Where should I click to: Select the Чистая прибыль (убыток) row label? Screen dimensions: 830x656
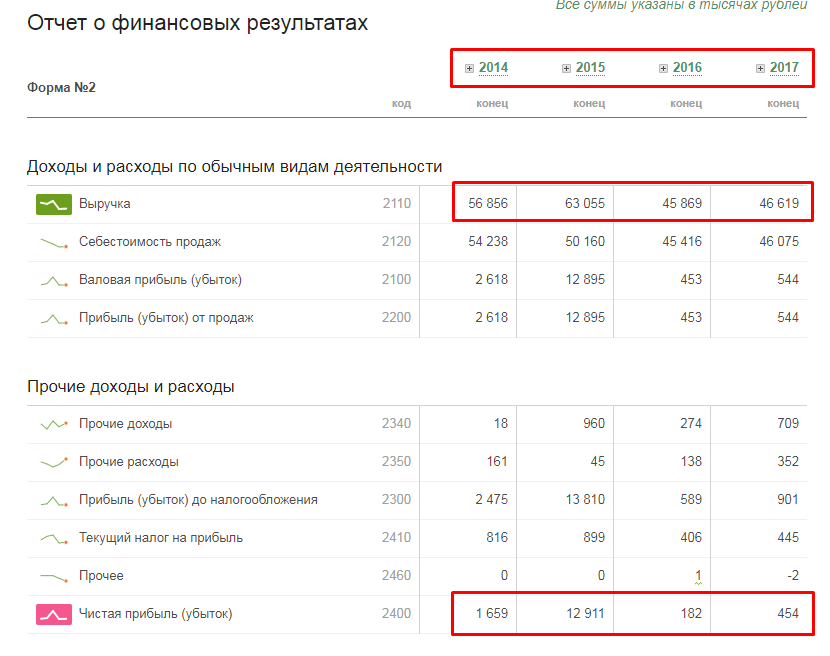(x=161, y=614)
